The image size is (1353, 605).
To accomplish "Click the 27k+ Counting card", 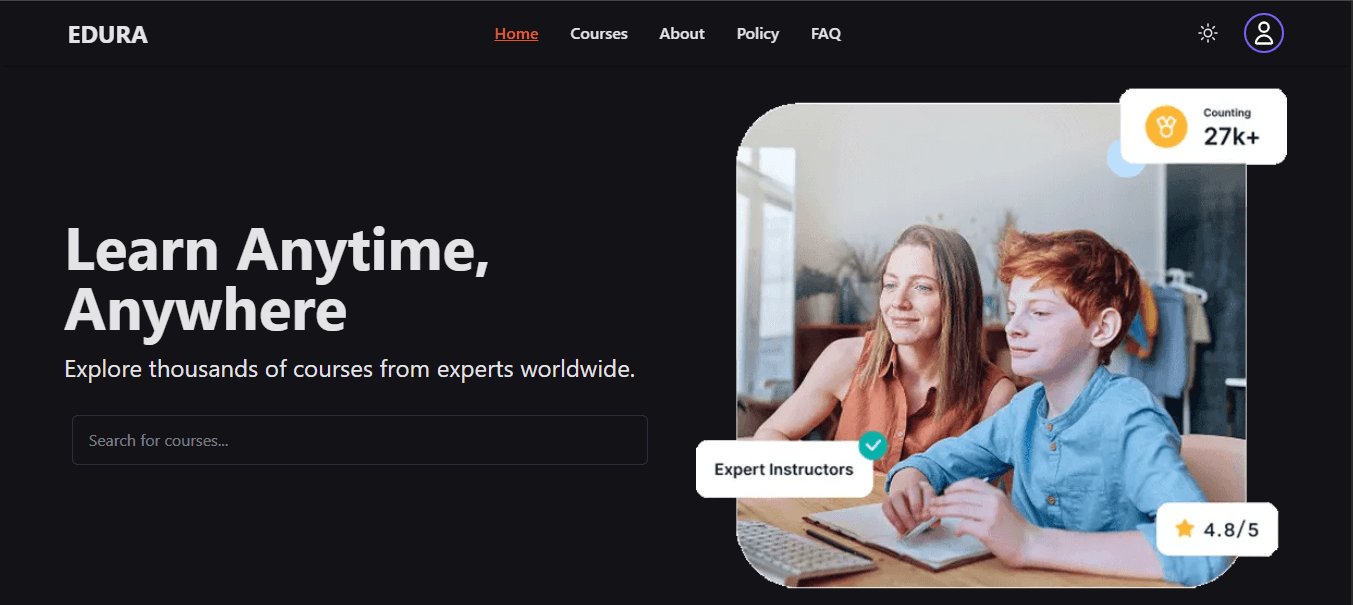I will tap(1203, 126).
